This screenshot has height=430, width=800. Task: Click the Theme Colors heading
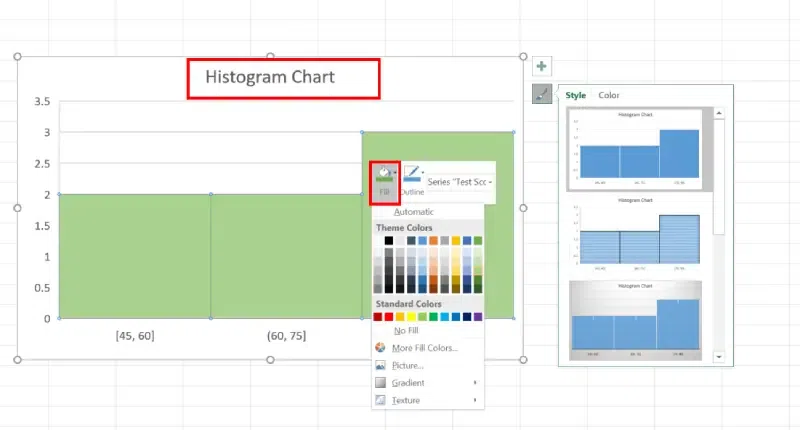[404, 227]
